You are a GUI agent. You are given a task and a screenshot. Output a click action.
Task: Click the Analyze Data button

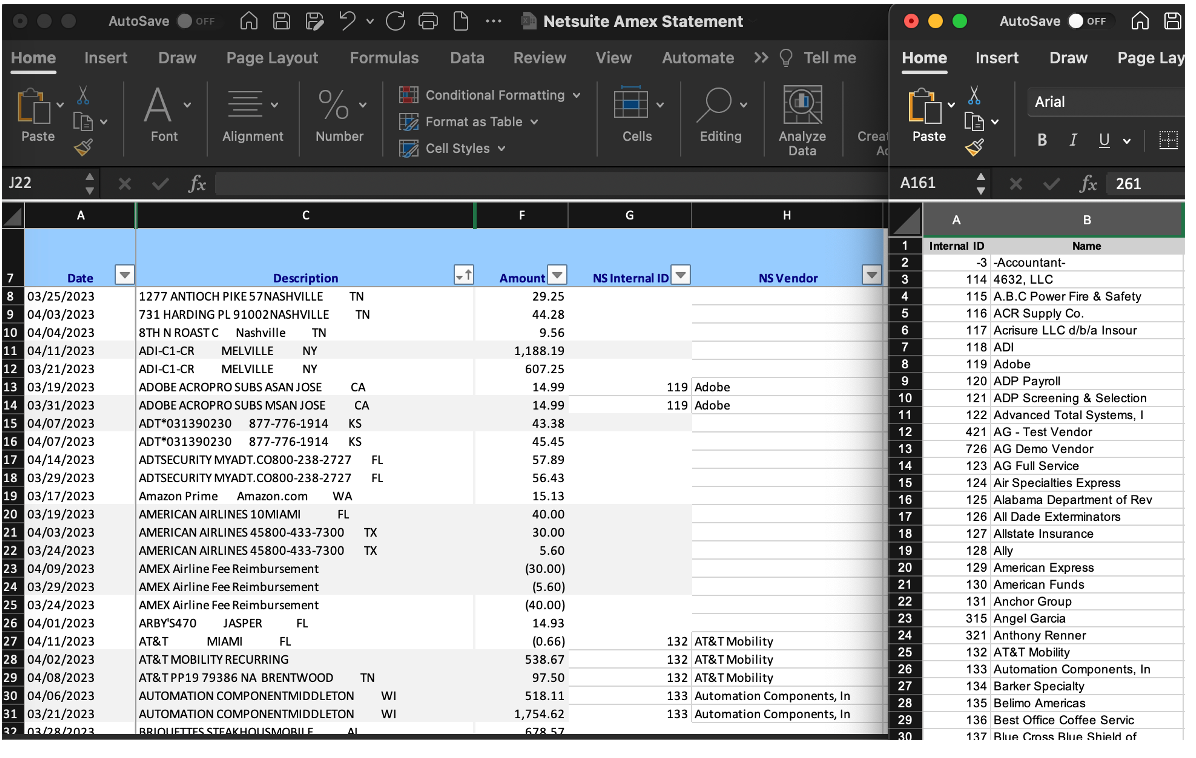point(802,120)
